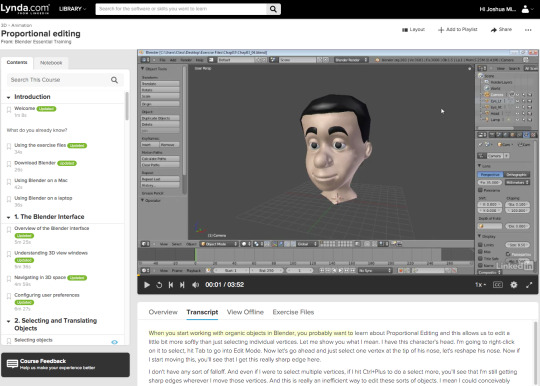
Task: Skip to the next video
Action: 182,285
